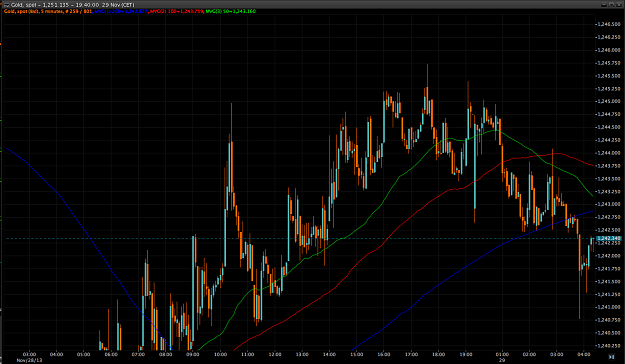Maximize the Gold spot chart window
625x364 pixels.
pyautogui.click(x=611, y=5)
